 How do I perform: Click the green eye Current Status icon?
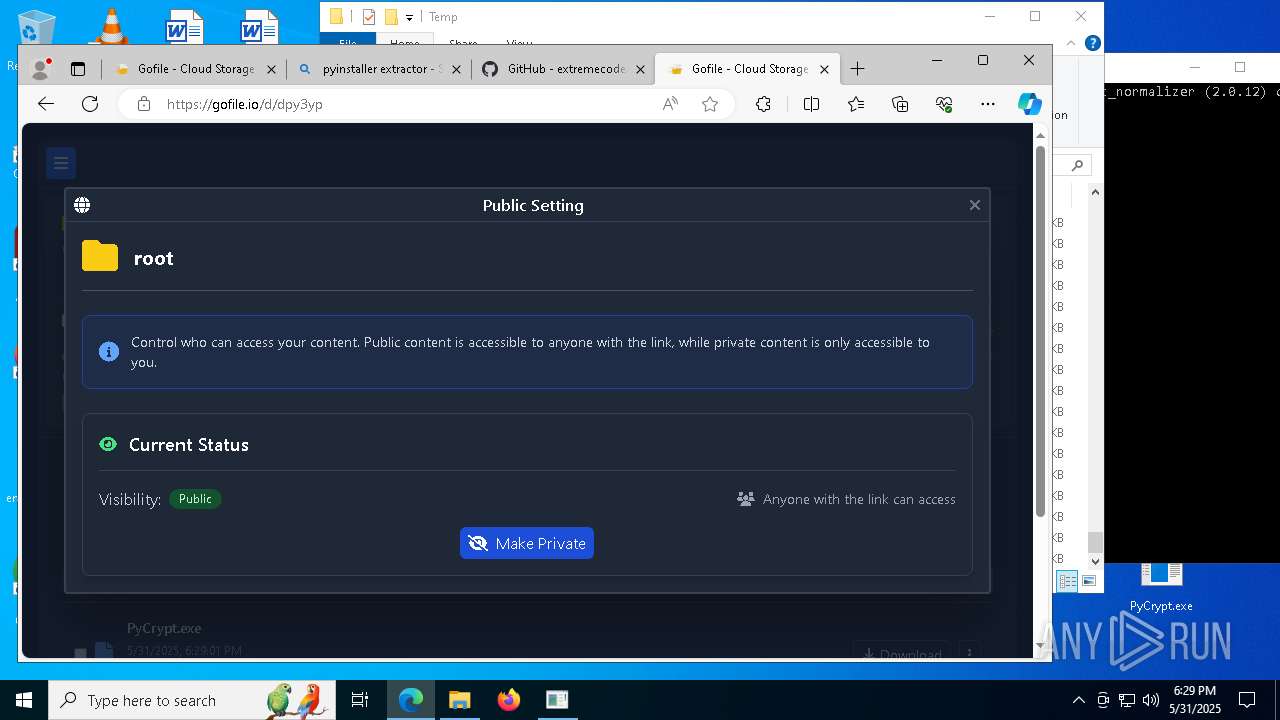108,444
